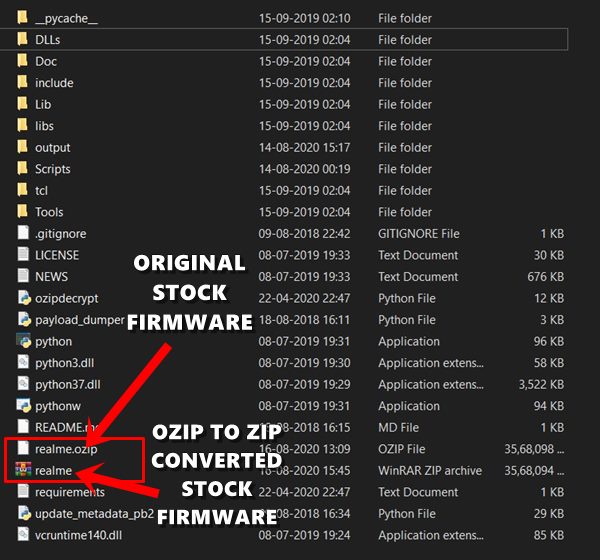The width and height of the screenshot is (600, 560).
Task: Select the Scripts folder name
Action: 52,169
